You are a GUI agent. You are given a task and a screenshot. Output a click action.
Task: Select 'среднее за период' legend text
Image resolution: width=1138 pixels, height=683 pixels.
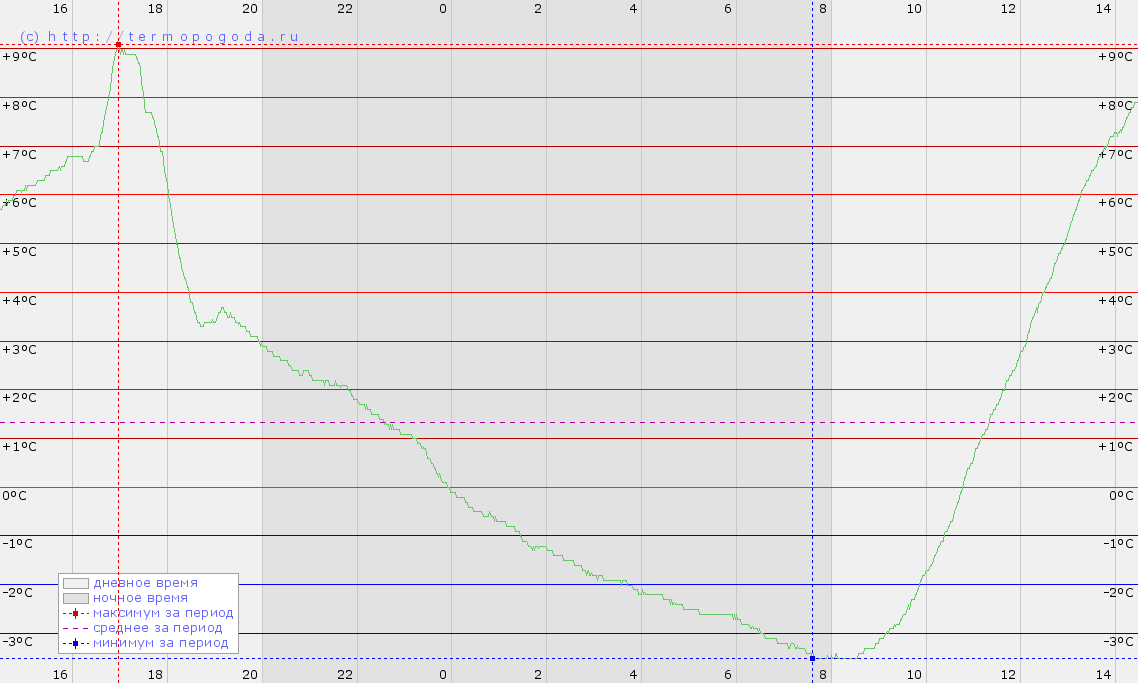pyautogui.click(x=158, y=628)
